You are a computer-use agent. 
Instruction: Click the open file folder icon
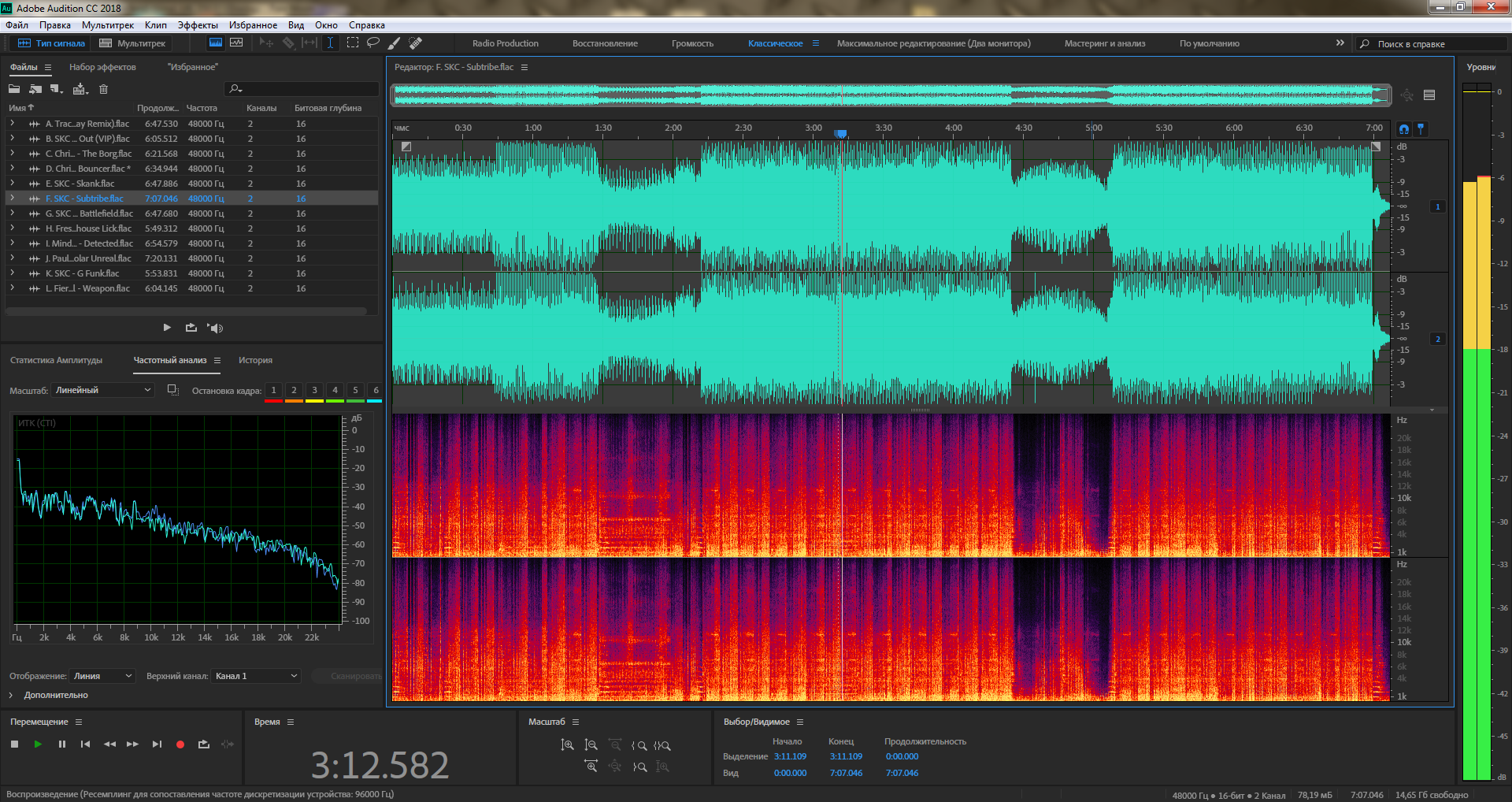[14, 89]
